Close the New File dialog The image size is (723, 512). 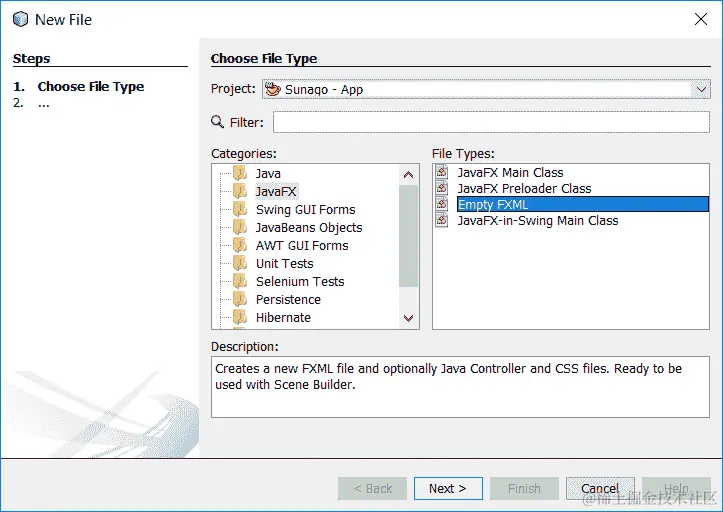click(701, 19)
